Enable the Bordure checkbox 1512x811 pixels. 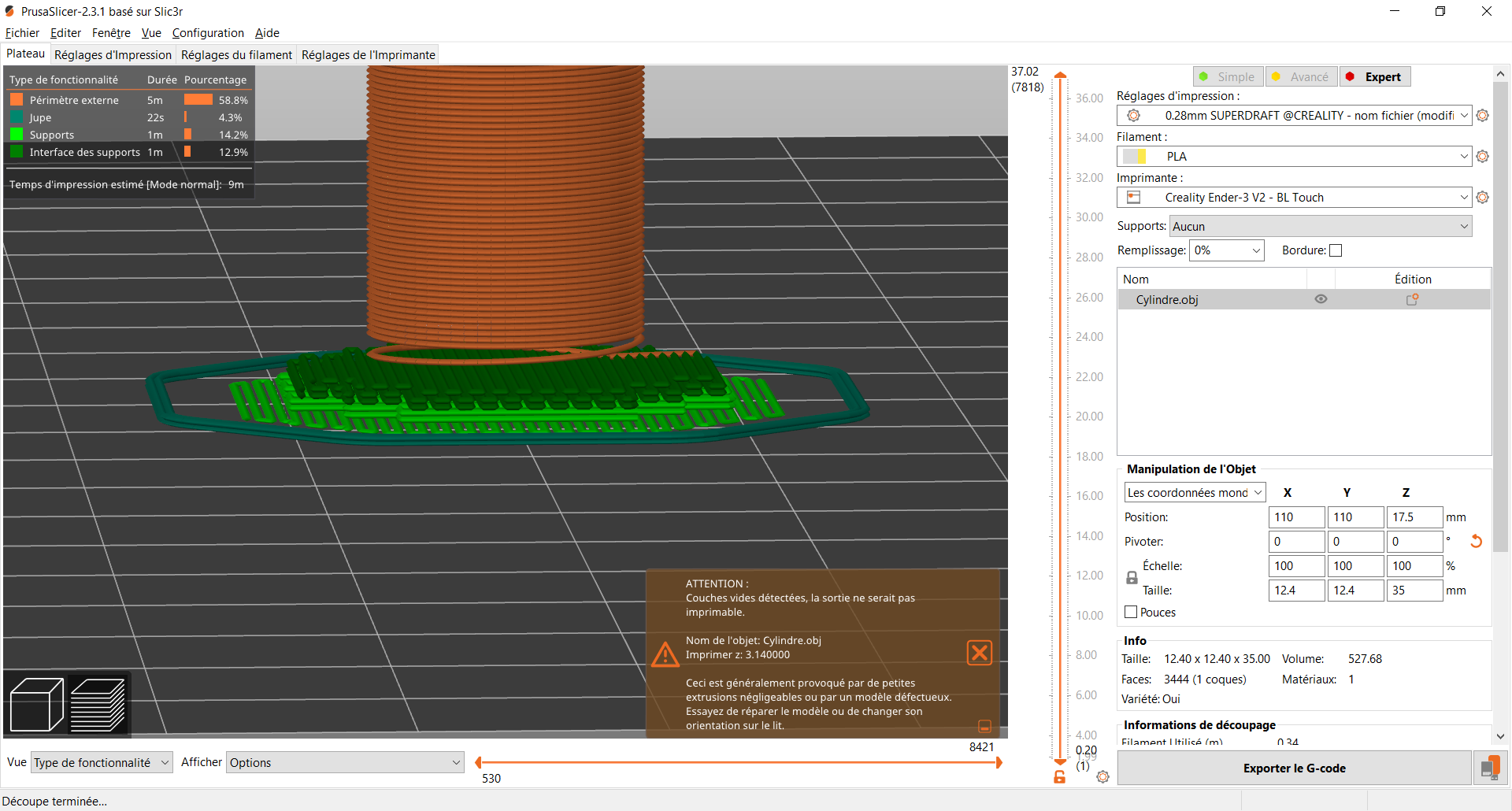coord(1336,250)
